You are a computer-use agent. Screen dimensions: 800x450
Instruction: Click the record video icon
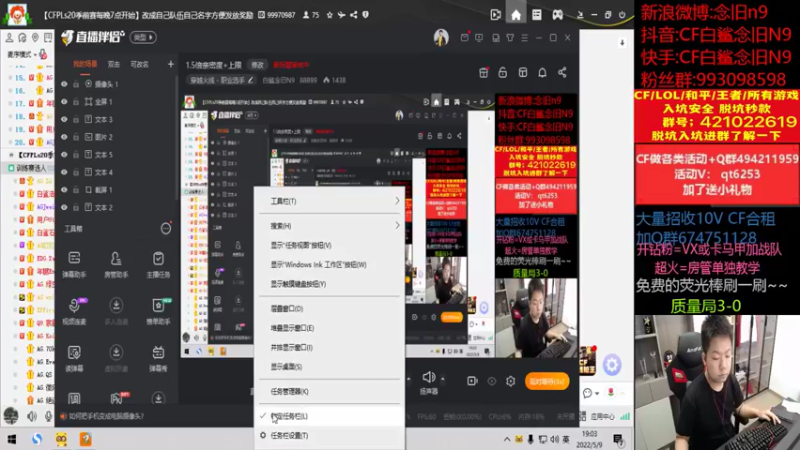[x=472, y=381]
